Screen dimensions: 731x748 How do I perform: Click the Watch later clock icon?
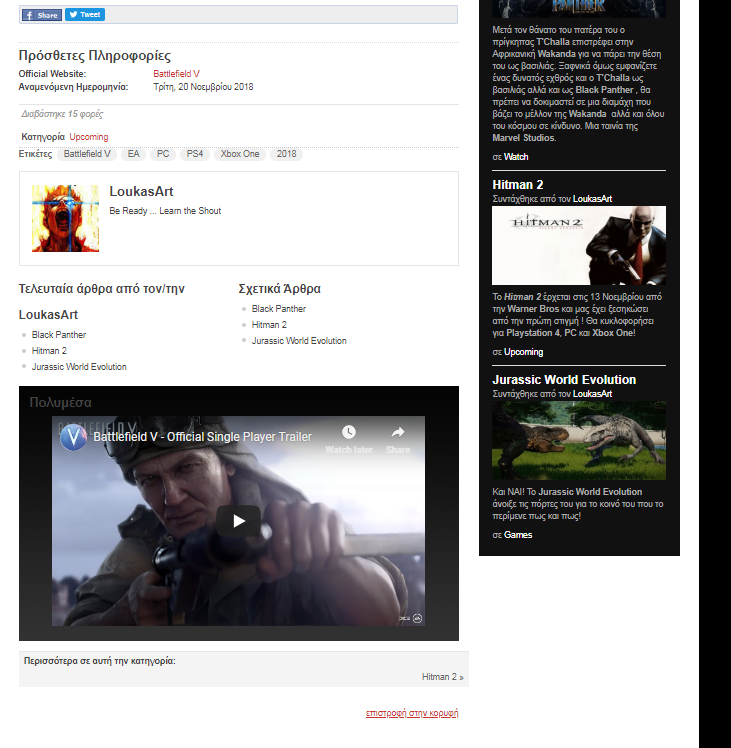coord(349,433)
